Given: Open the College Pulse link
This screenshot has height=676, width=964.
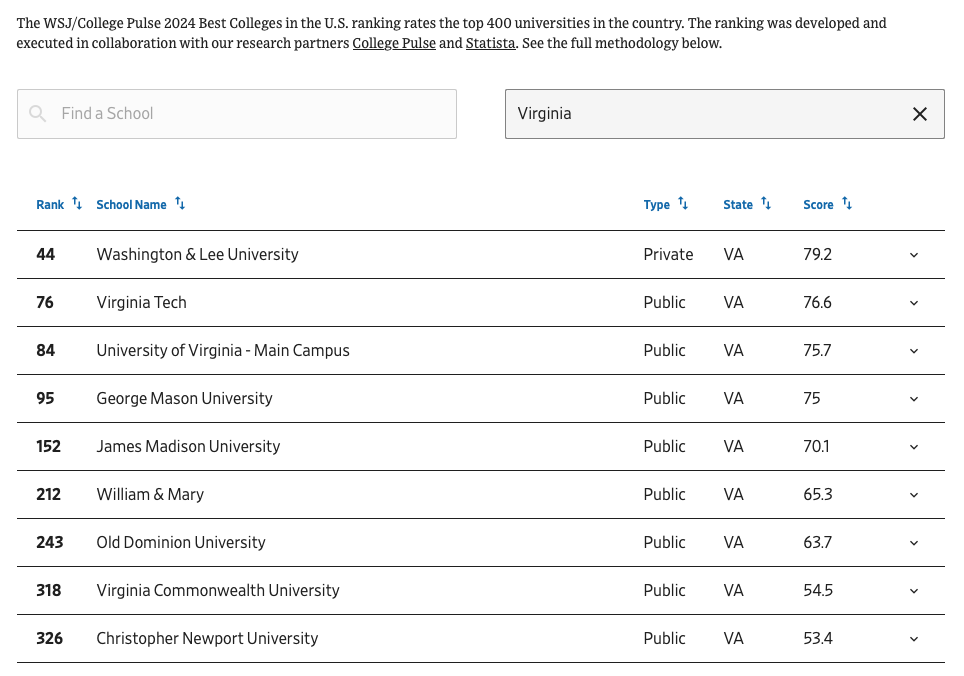Looking at the screenshot, I should (x=394, y=43).
